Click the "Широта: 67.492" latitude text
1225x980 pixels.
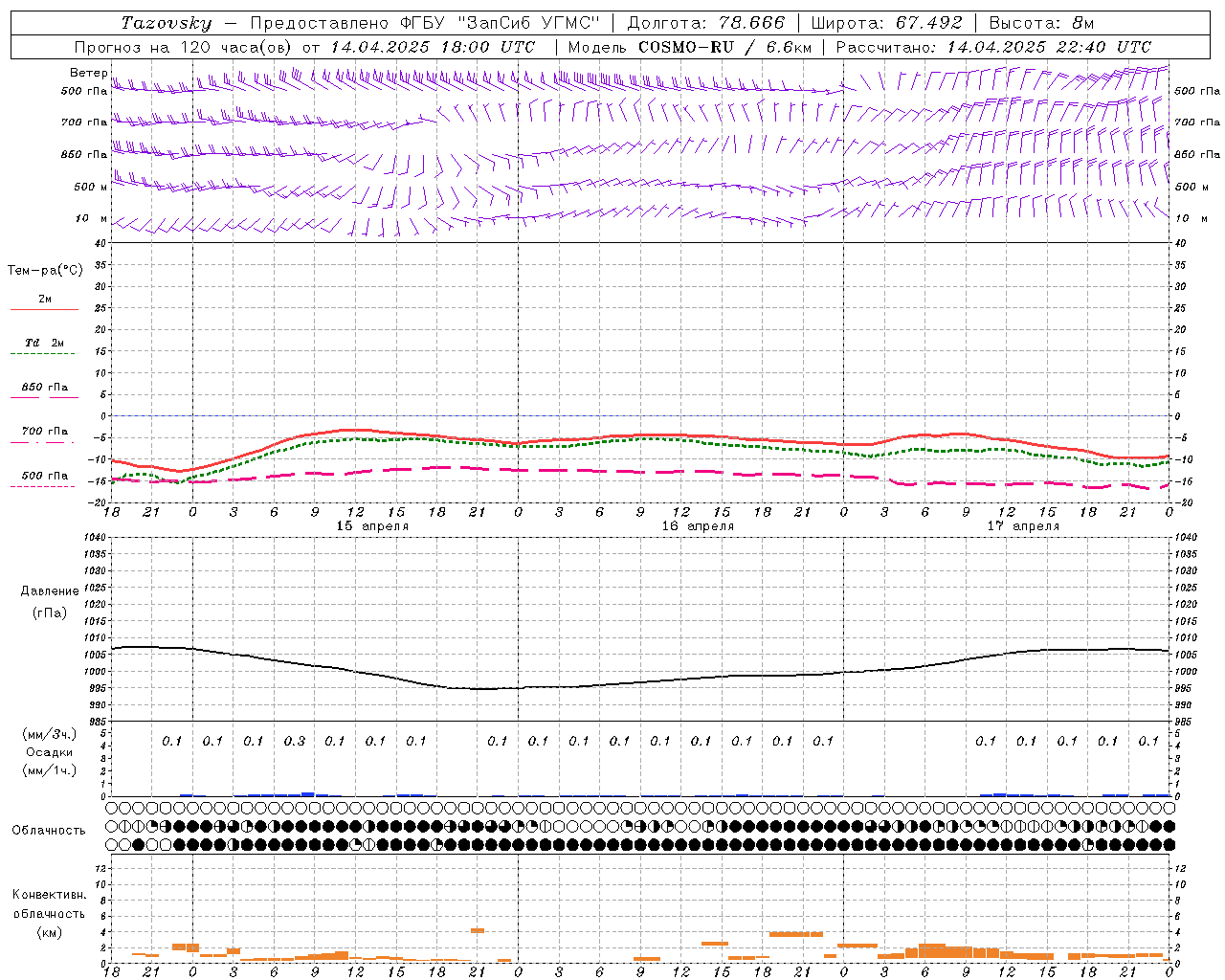[x=885, y=23]
